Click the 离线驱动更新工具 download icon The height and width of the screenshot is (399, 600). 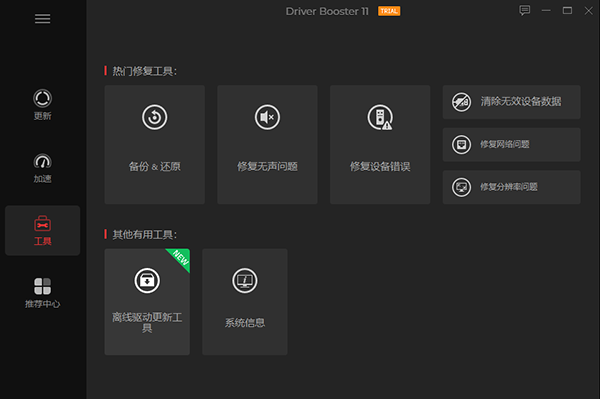coord(147,280)
